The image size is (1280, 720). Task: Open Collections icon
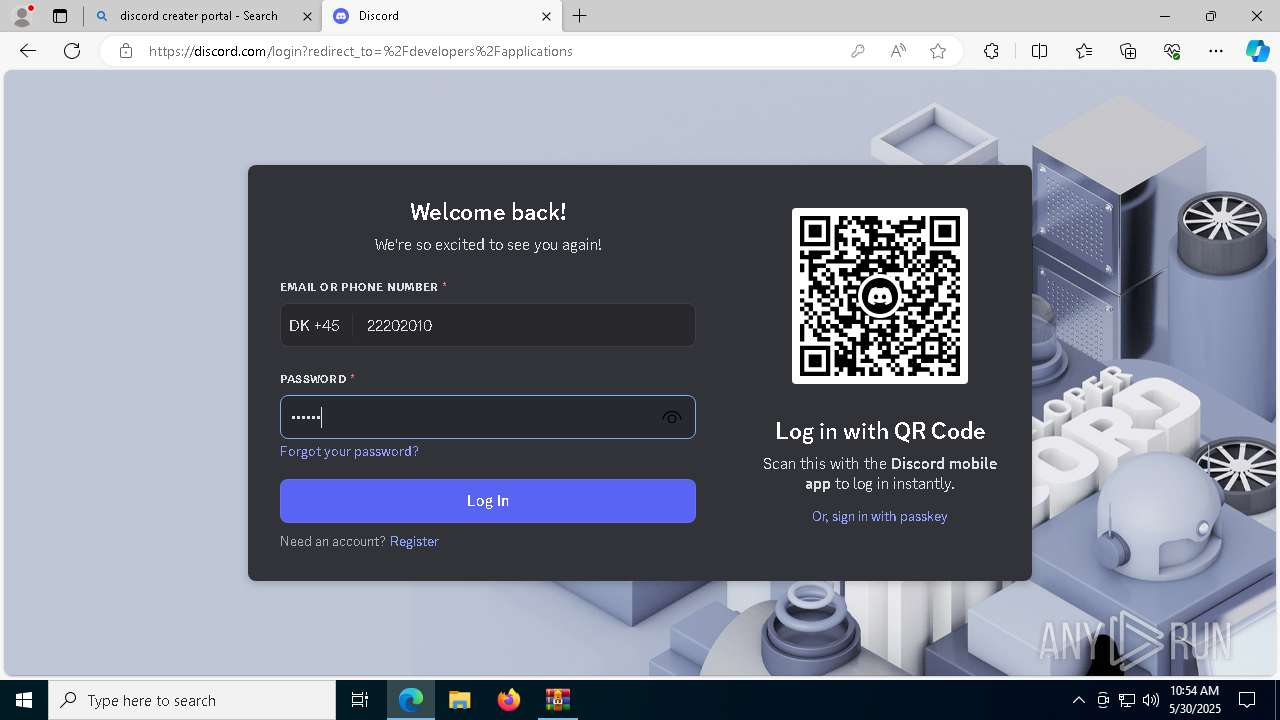click(x=1128, y=51)
